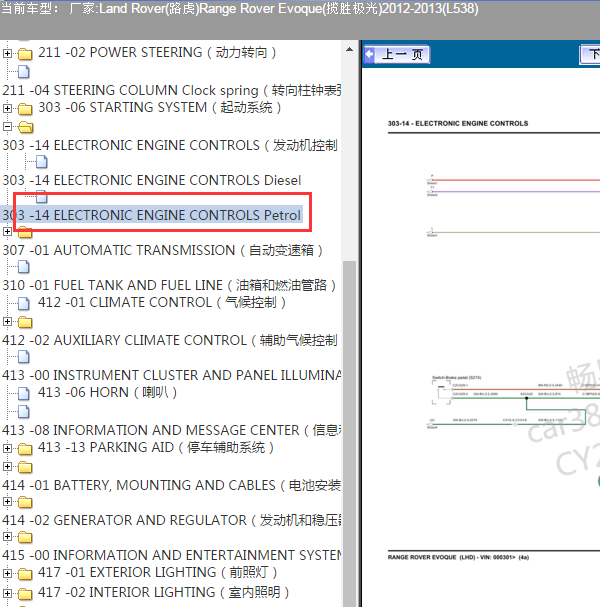Select '303 -14 ELECTRONIC ENGINE CONTROLS (发动机控制' label
600x607 pixels.
pyautogui.click(x=170, y=145)
